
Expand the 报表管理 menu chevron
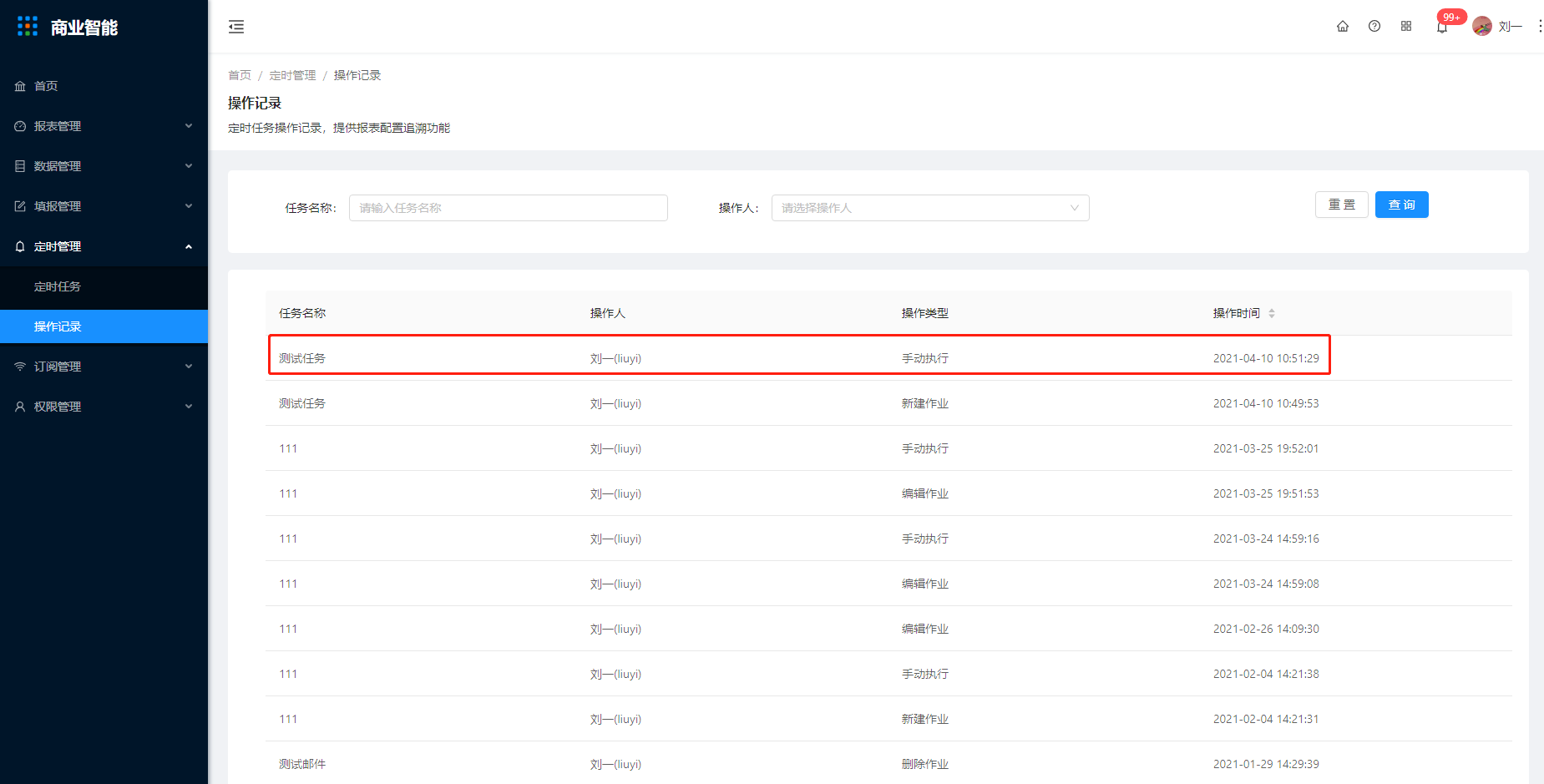[189, 126]
